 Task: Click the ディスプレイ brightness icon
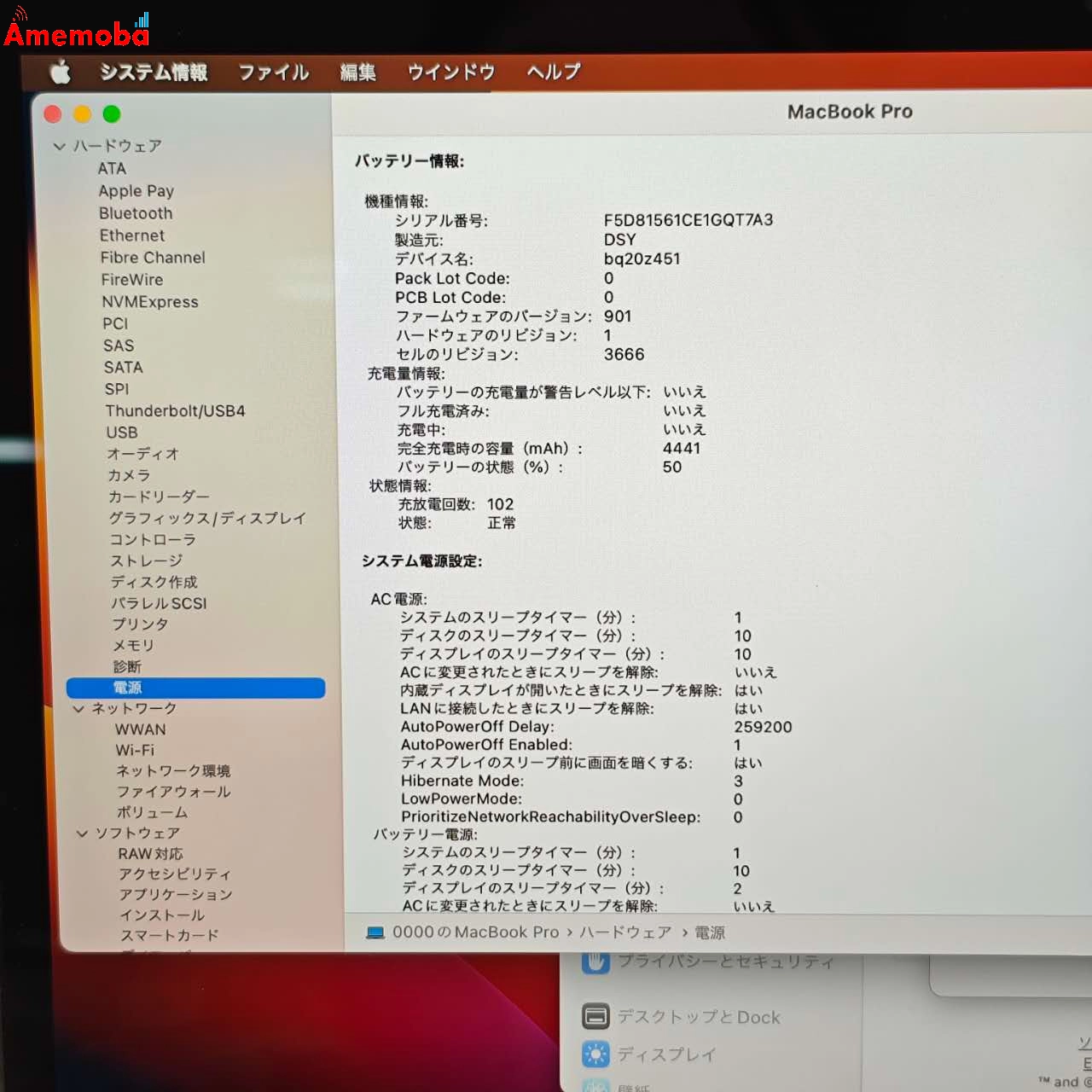pyautogui.click(x=595, y=1054)
